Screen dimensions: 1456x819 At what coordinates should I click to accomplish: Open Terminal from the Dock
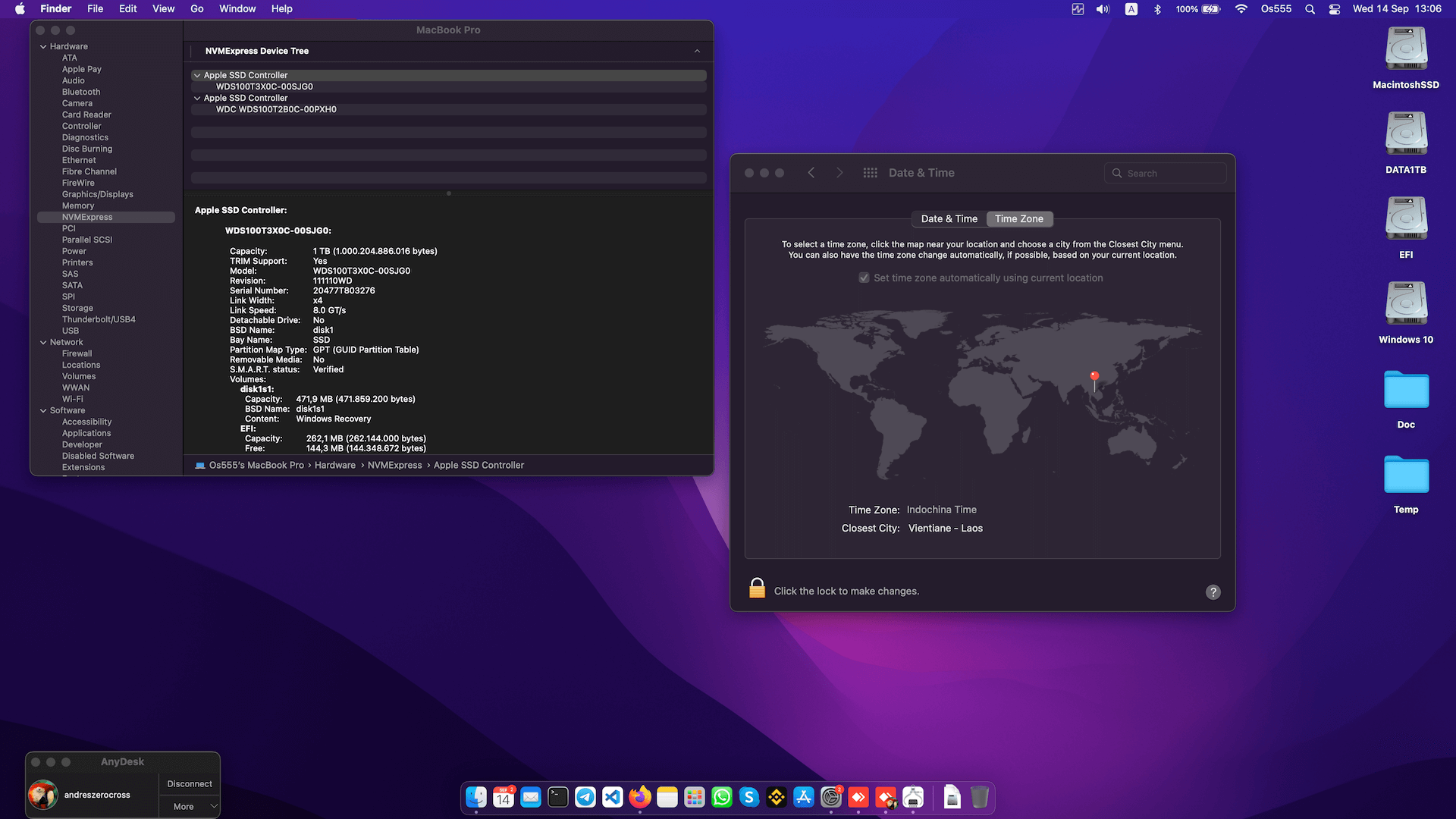click(558, 797)
